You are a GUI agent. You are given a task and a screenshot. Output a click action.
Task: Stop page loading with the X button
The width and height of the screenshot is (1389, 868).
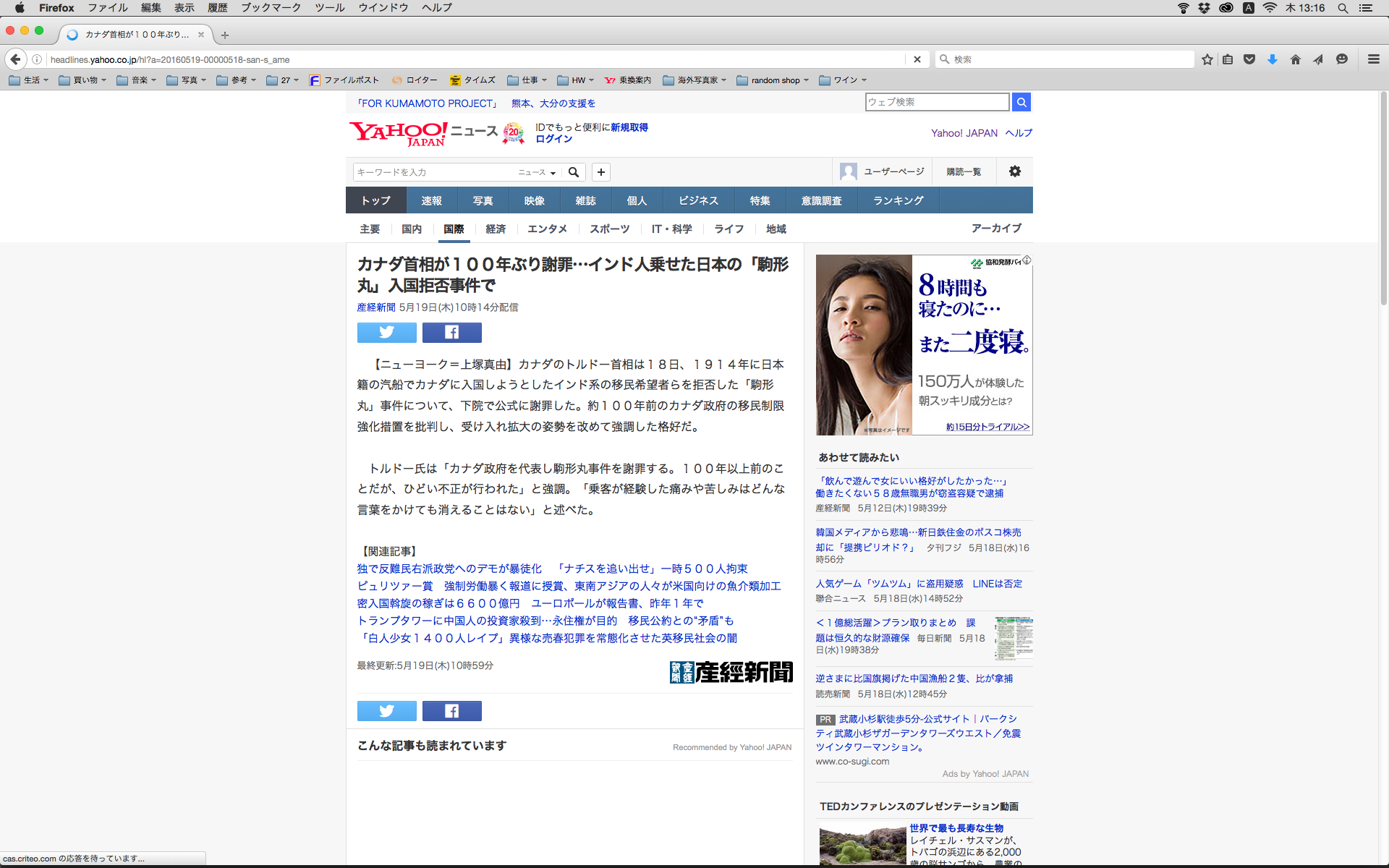pos(917,59)
